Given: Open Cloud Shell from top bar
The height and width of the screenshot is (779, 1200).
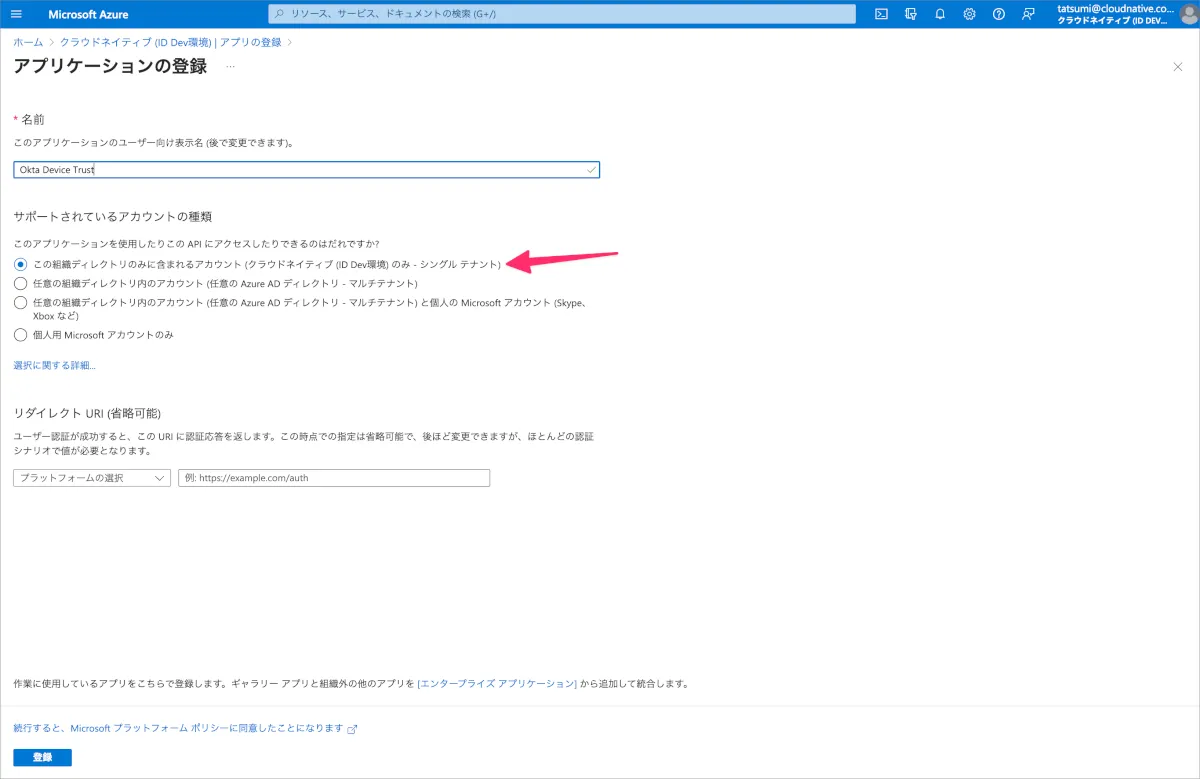Looking at the screenshot, I should [881, 14].
